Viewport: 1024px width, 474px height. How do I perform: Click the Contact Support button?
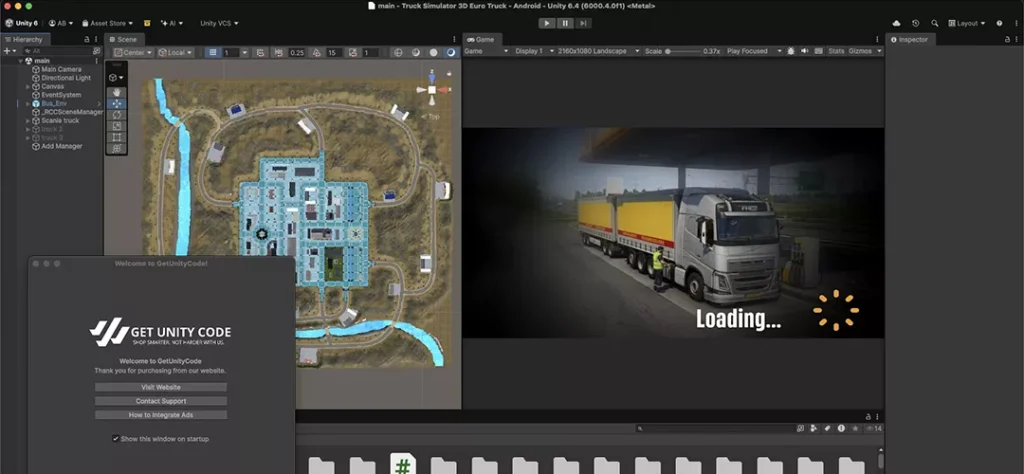pos(161,401)
